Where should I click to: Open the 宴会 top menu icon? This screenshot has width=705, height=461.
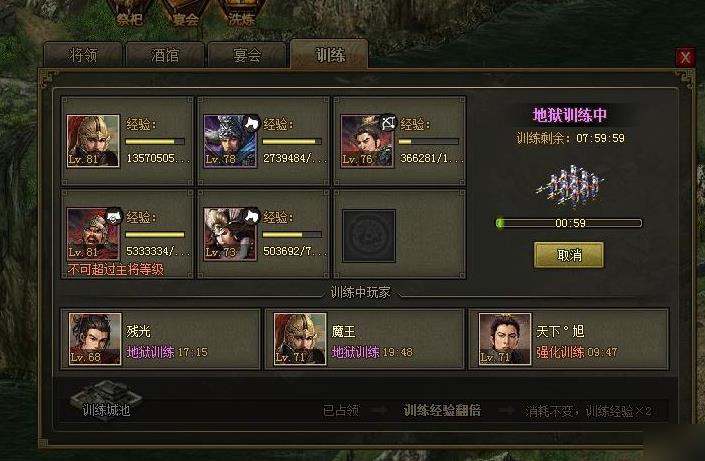186,13
